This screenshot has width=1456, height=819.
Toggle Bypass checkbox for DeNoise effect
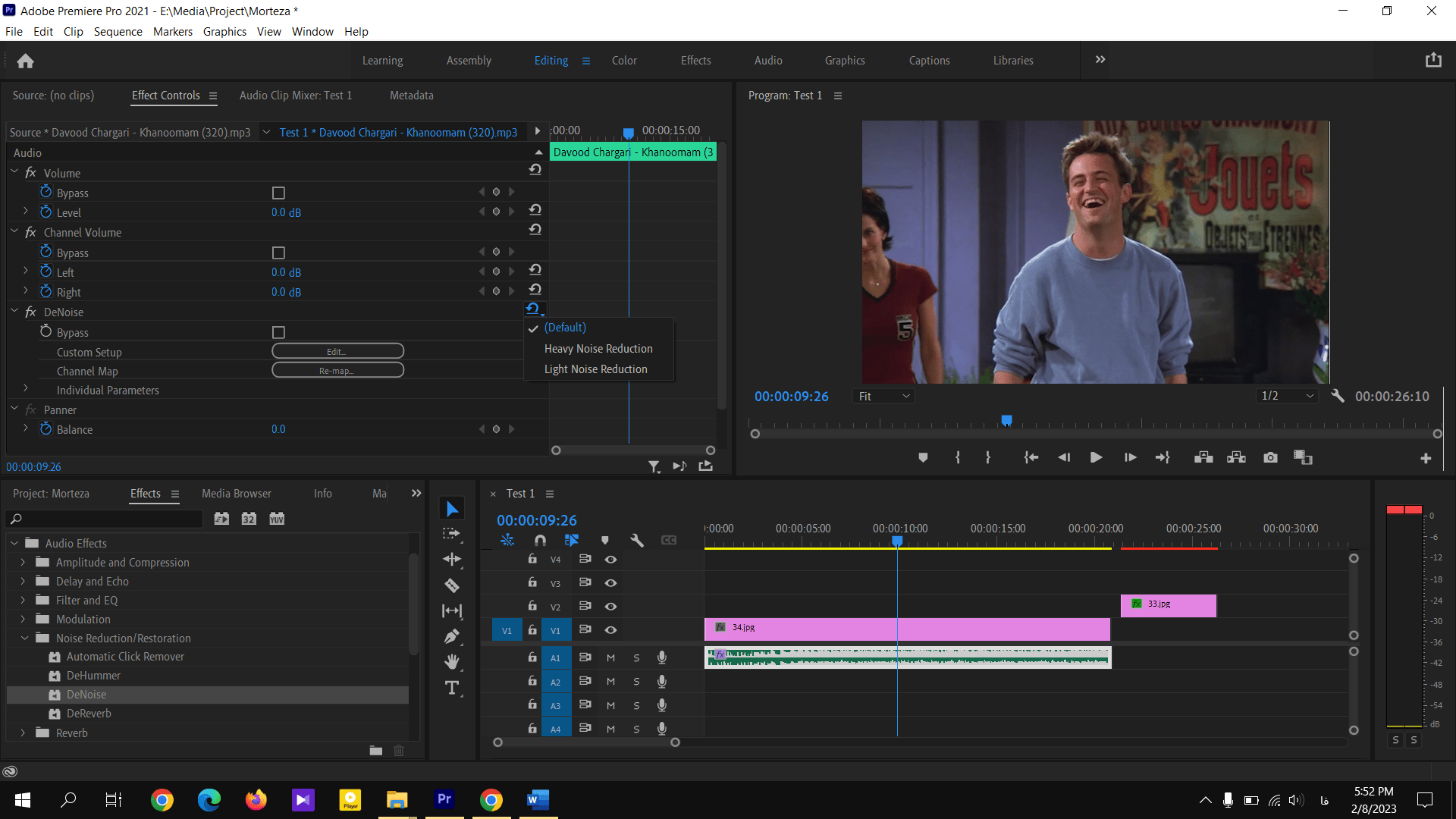click(279, 331)
